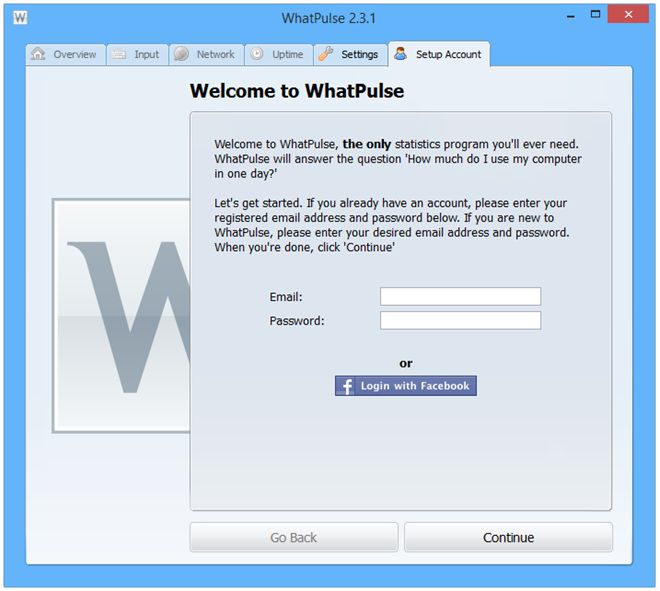Screen dimensions: 660x591
Task: Focus the Email input field
Action: (x=460, y=296)
